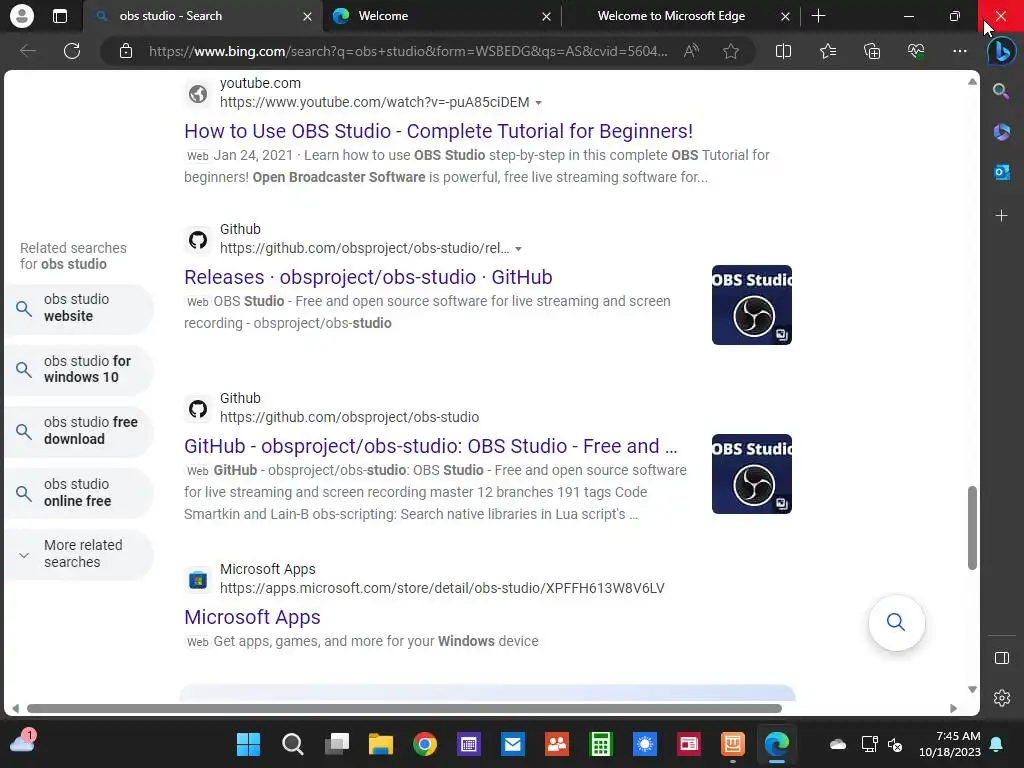Open the Microsoft Apps result link

252,617
